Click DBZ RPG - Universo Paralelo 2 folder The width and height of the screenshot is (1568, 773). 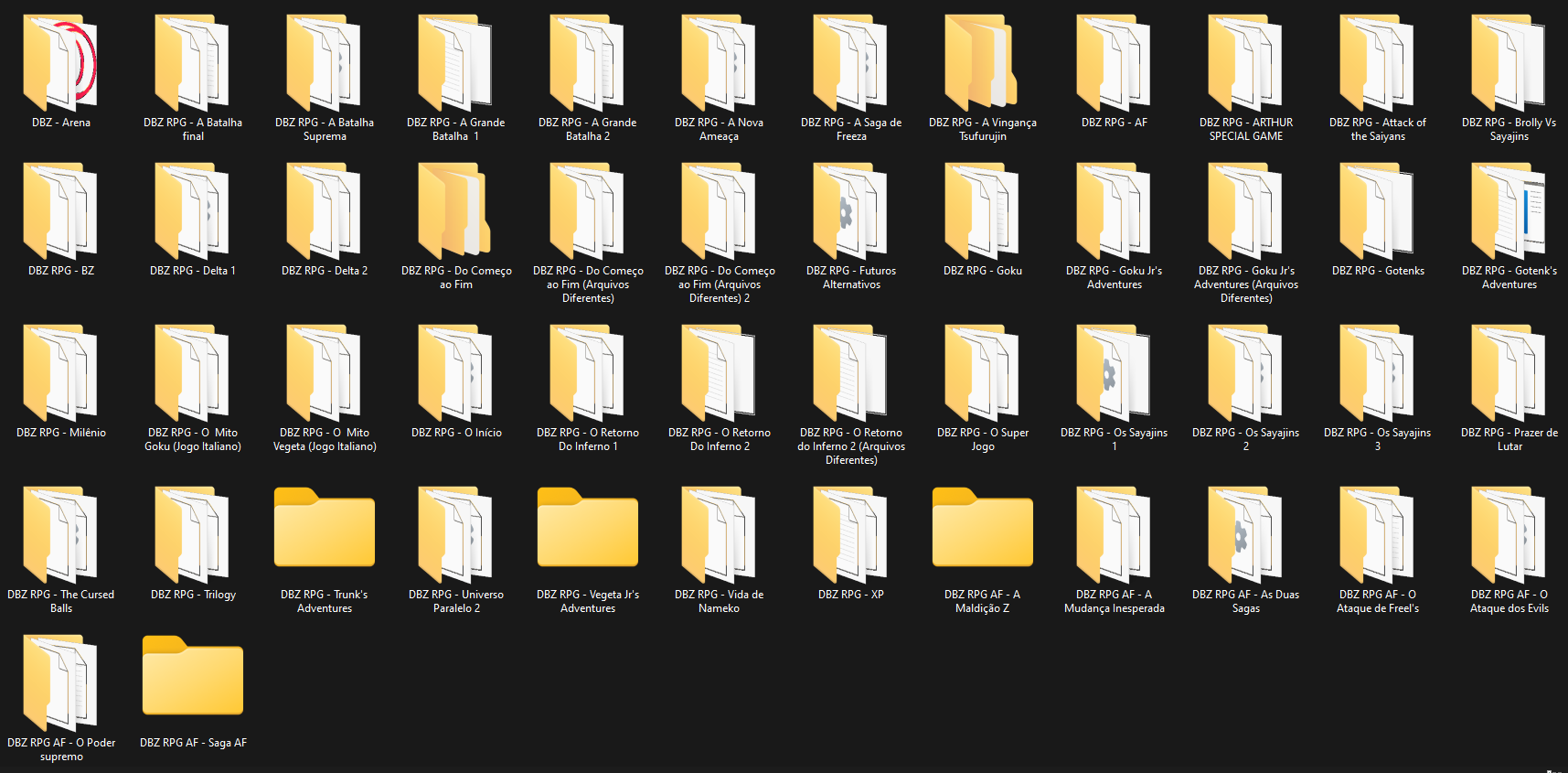(x=455, y=535)
